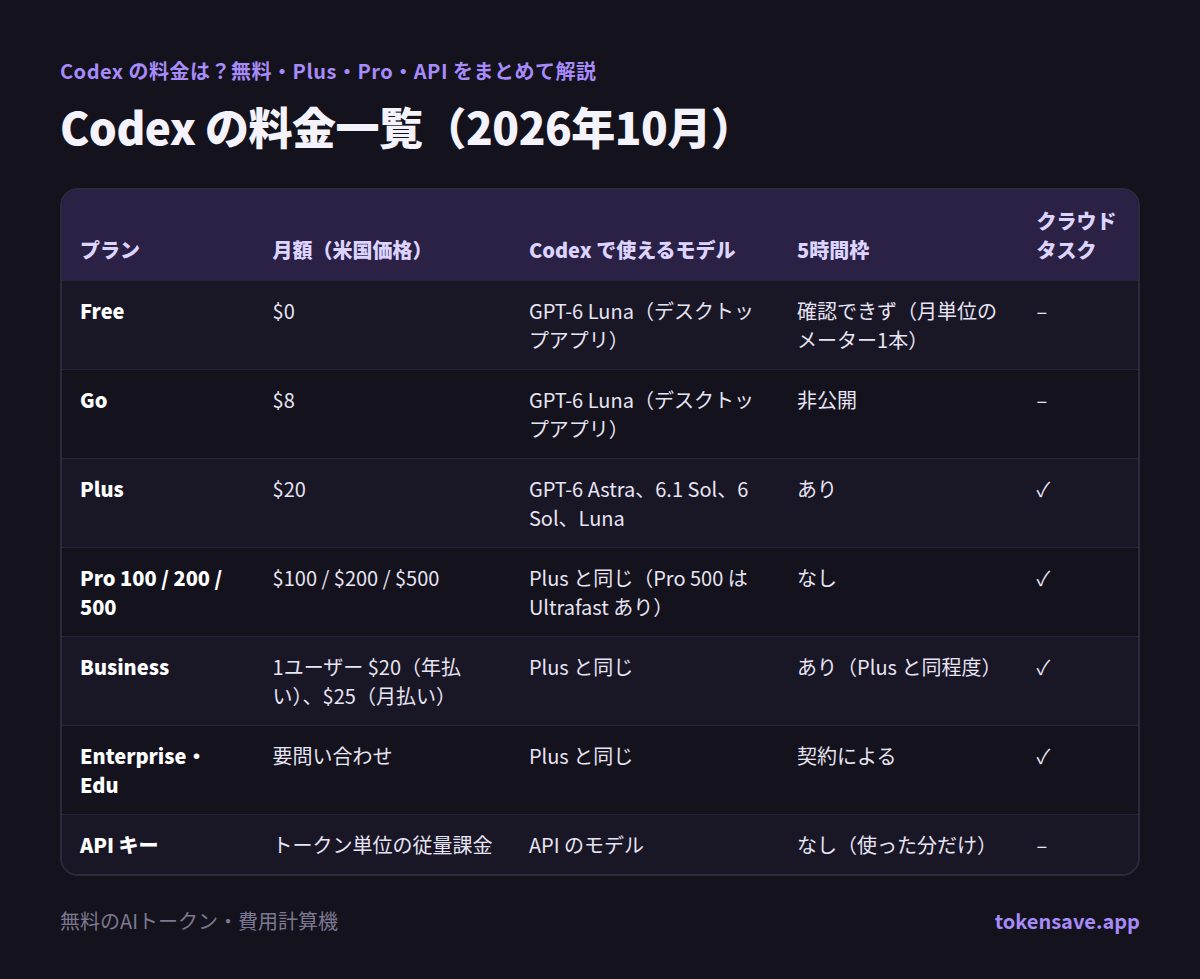The width and height of the screenshot is (1200, 979).
Task: Select the API キー row name cell
Action: pyautogui.click(x=119, y=846)
